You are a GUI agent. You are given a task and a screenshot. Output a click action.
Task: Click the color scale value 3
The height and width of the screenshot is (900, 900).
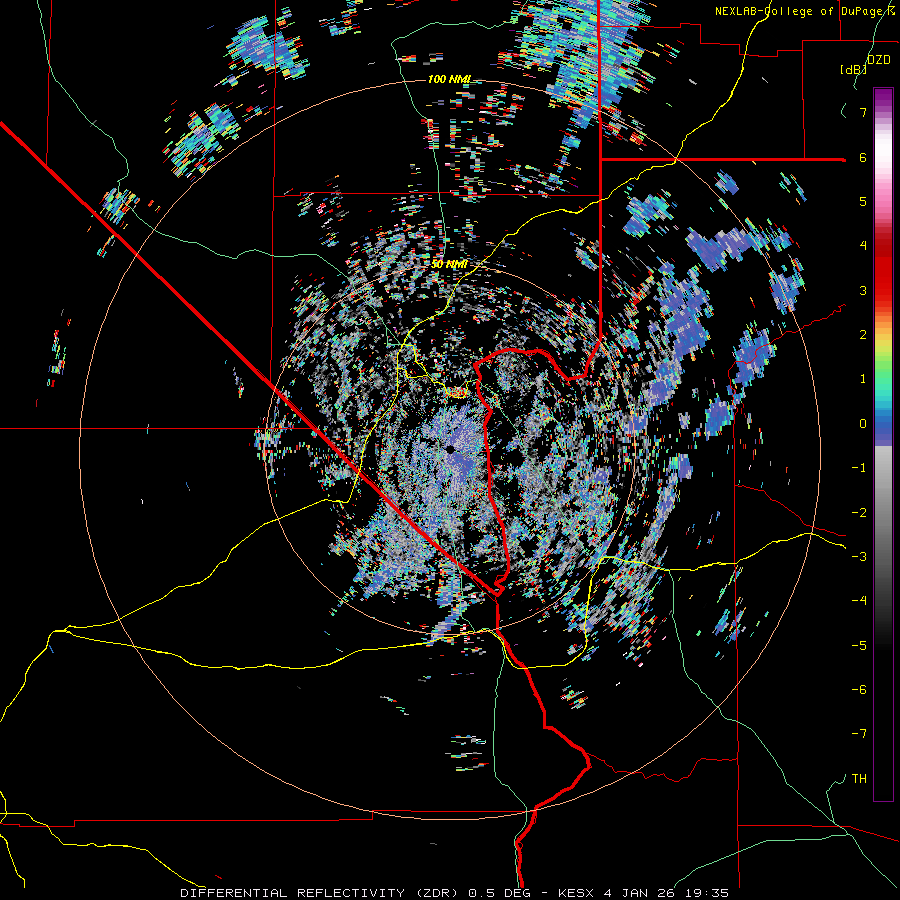(863, 290)
